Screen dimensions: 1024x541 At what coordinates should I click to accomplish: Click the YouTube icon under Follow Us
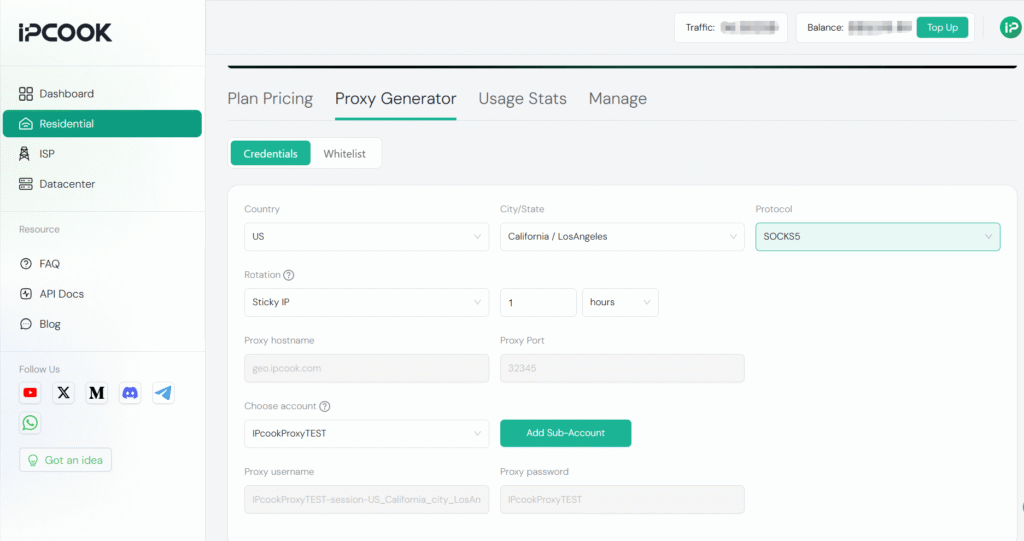point(30,393)
